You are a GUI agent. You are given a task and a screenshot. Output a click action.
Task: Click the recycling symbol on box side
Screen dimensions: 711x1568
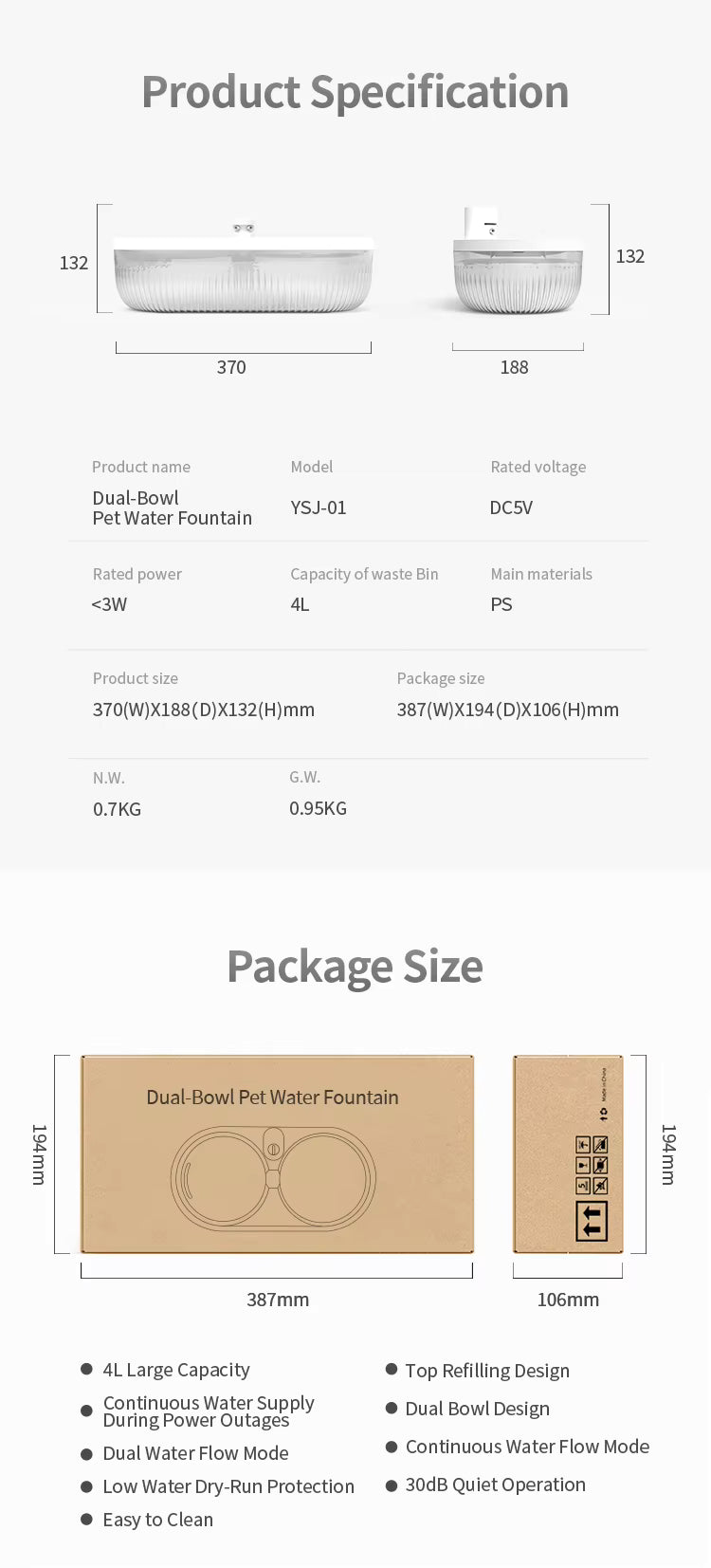tap(604, 1114)
